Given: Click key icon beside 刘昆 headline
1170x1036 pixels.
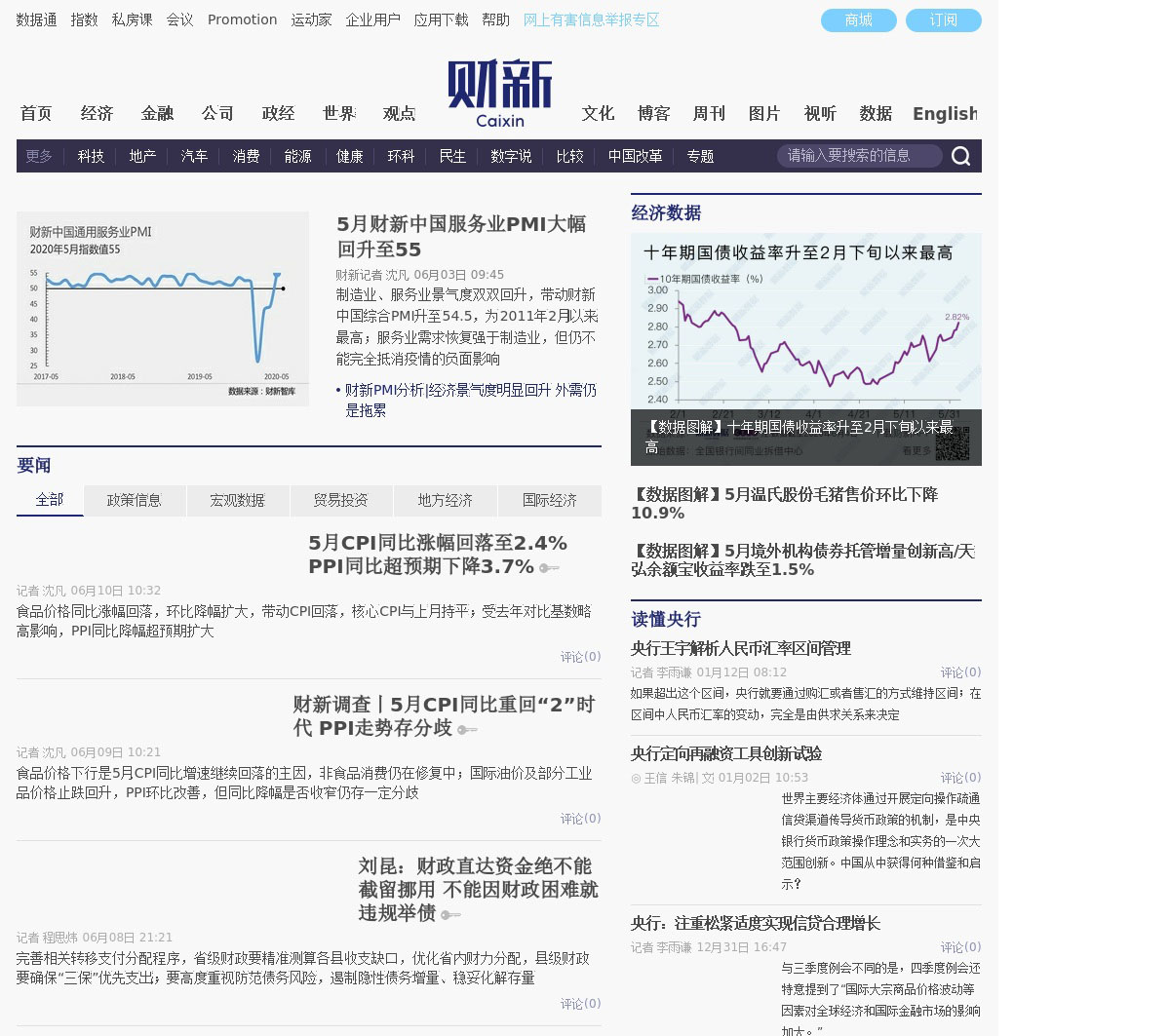Looking at the screenshot, I should click(449, 915).
